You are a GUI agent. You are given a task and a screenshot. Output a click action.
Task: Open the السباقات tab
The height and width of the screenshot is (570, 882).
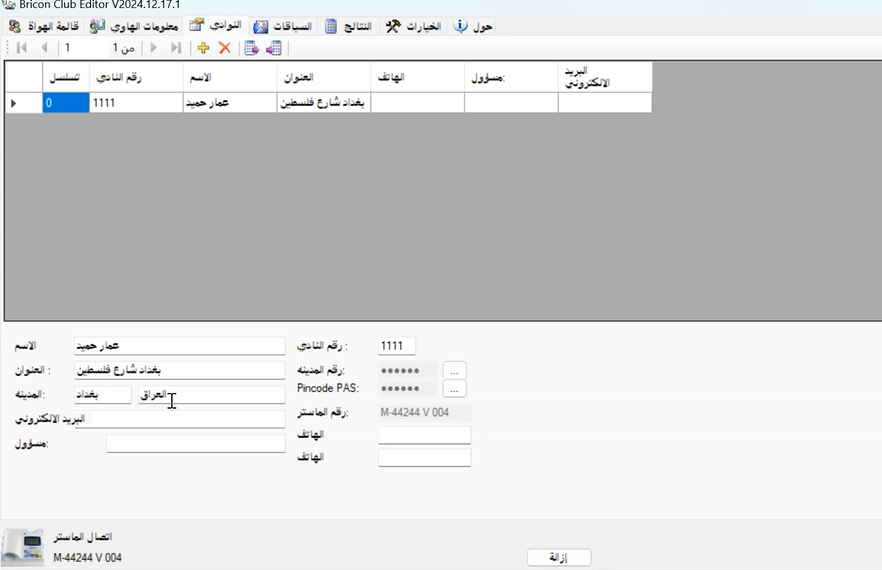point(282,26)
